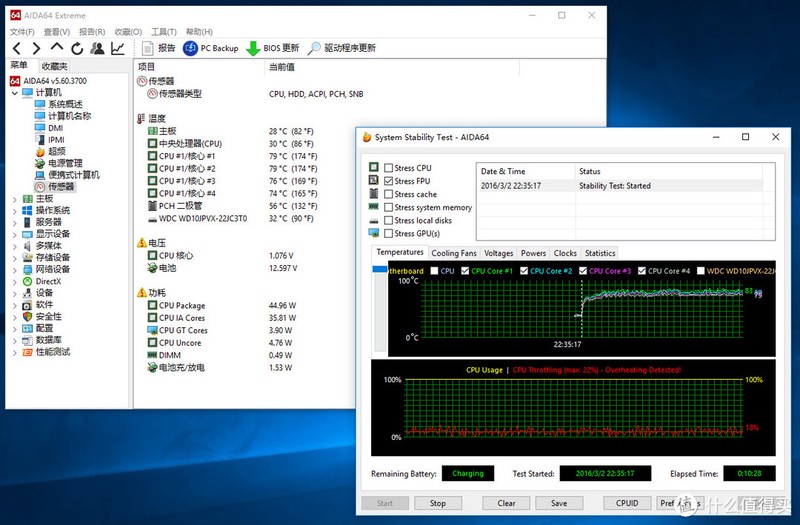Click the Forward arrow in AIDA64 toolbar
Screen dimensions: 800x525
[x=36, y=48]
